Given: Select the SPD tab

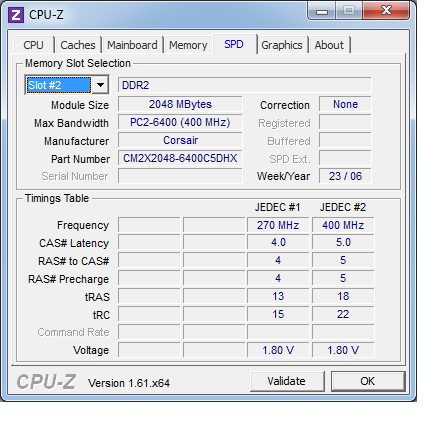Looking at the screenshot, I should (x=234, y=44).
